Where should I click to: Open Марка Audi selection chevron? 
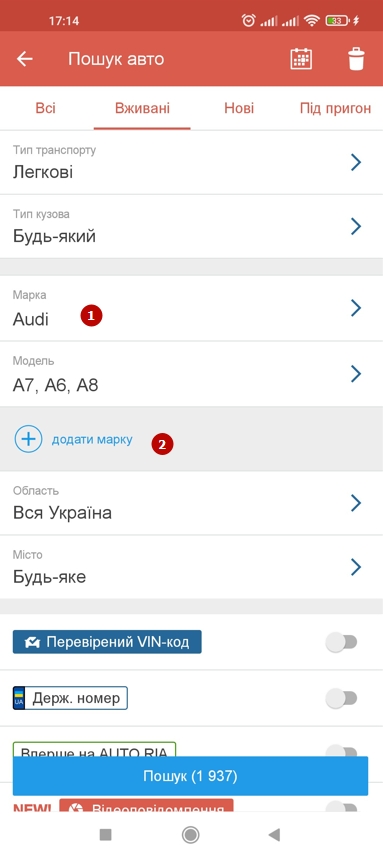[x=356, y=308]
